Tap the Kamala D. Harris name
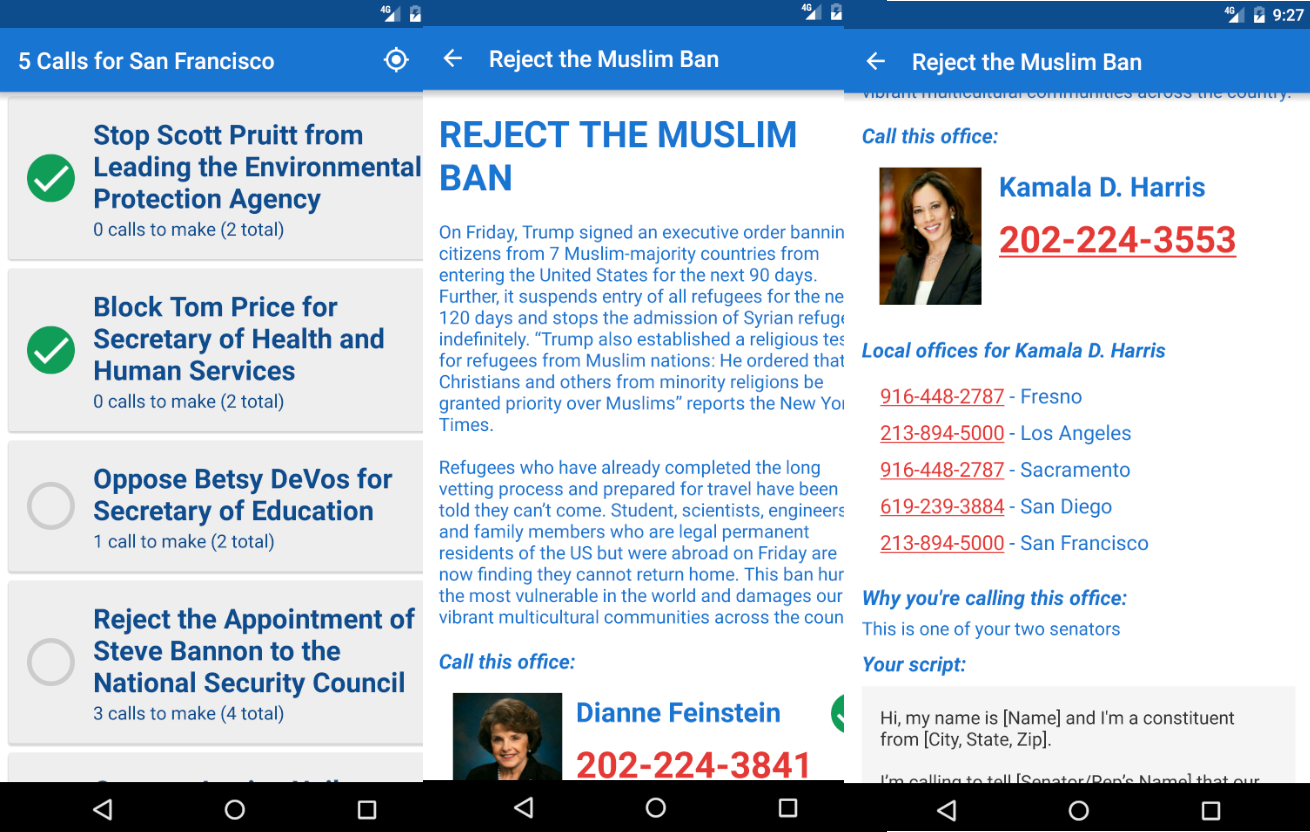The width and height of the screenshot is (1310, 832). pos(1102,187)
